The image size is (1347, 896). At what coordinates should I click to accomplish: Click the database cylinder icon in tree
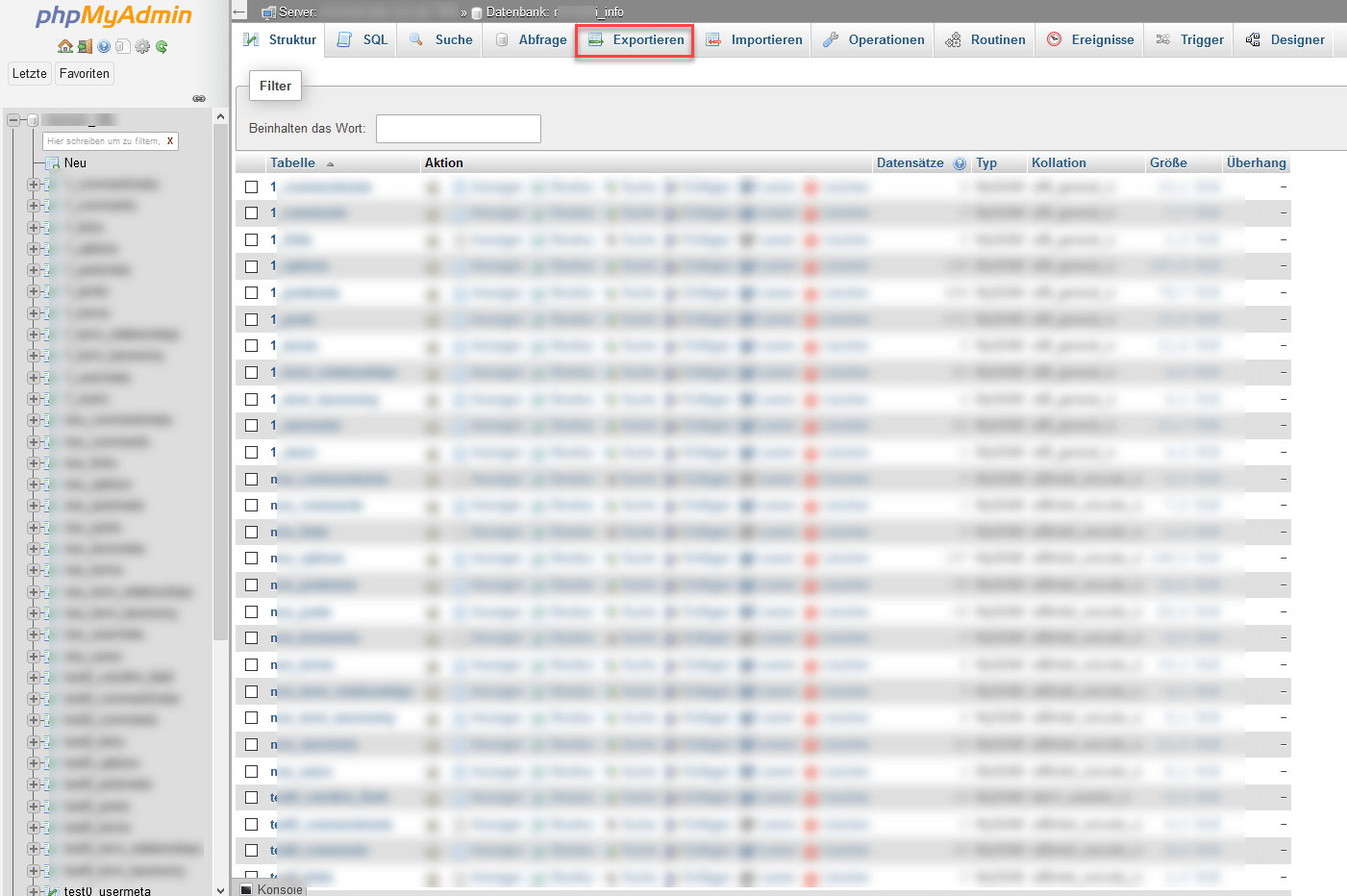[x=33, y=120]
